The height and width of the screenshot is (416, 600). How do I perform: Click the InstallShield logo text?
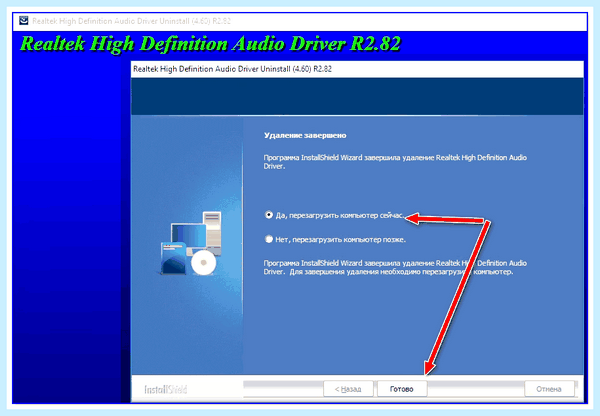coord(166,390)
